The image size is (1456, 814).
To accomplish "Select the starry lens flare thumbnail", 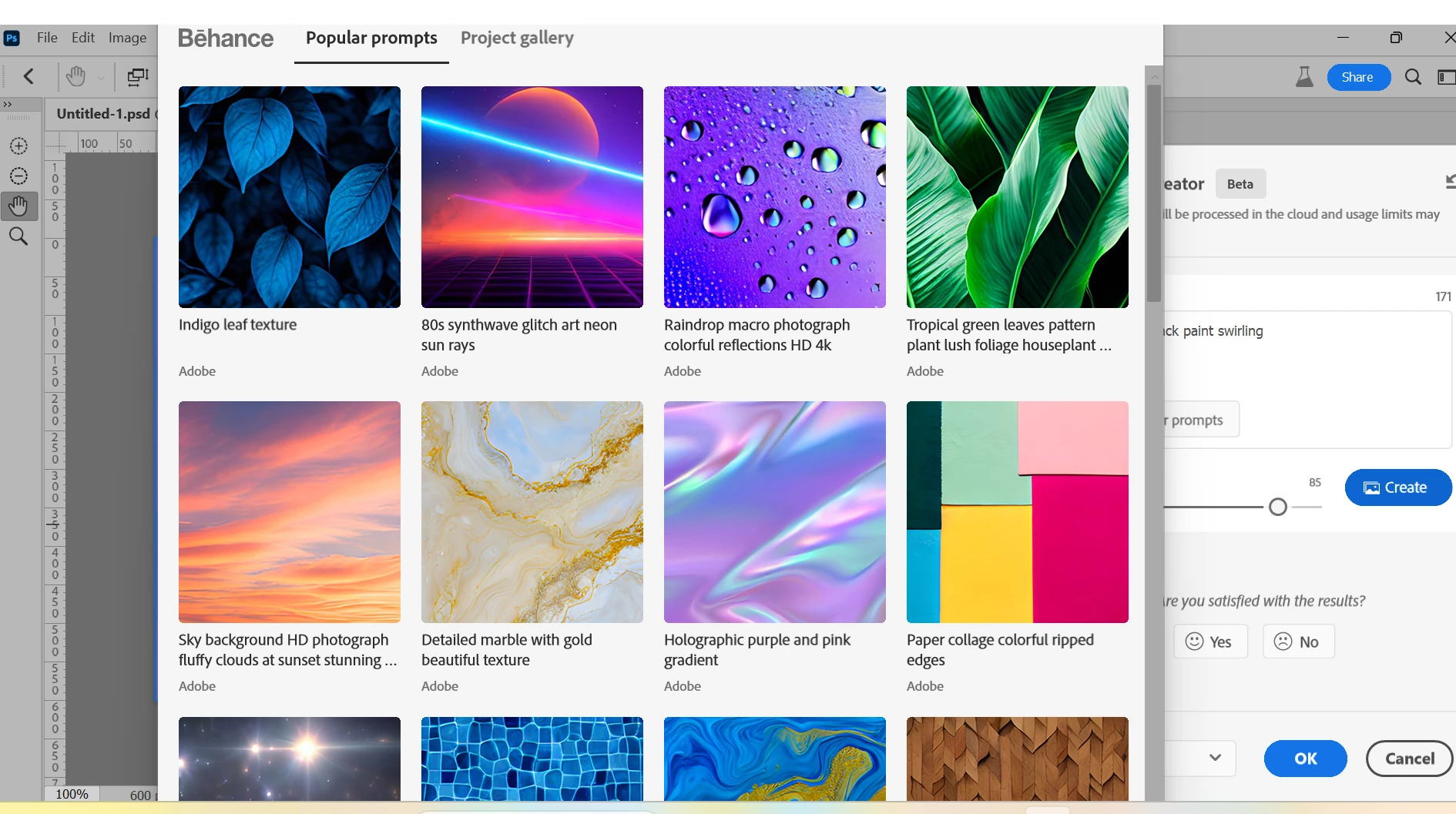I will pyautogui.click(x=290, y=759).
